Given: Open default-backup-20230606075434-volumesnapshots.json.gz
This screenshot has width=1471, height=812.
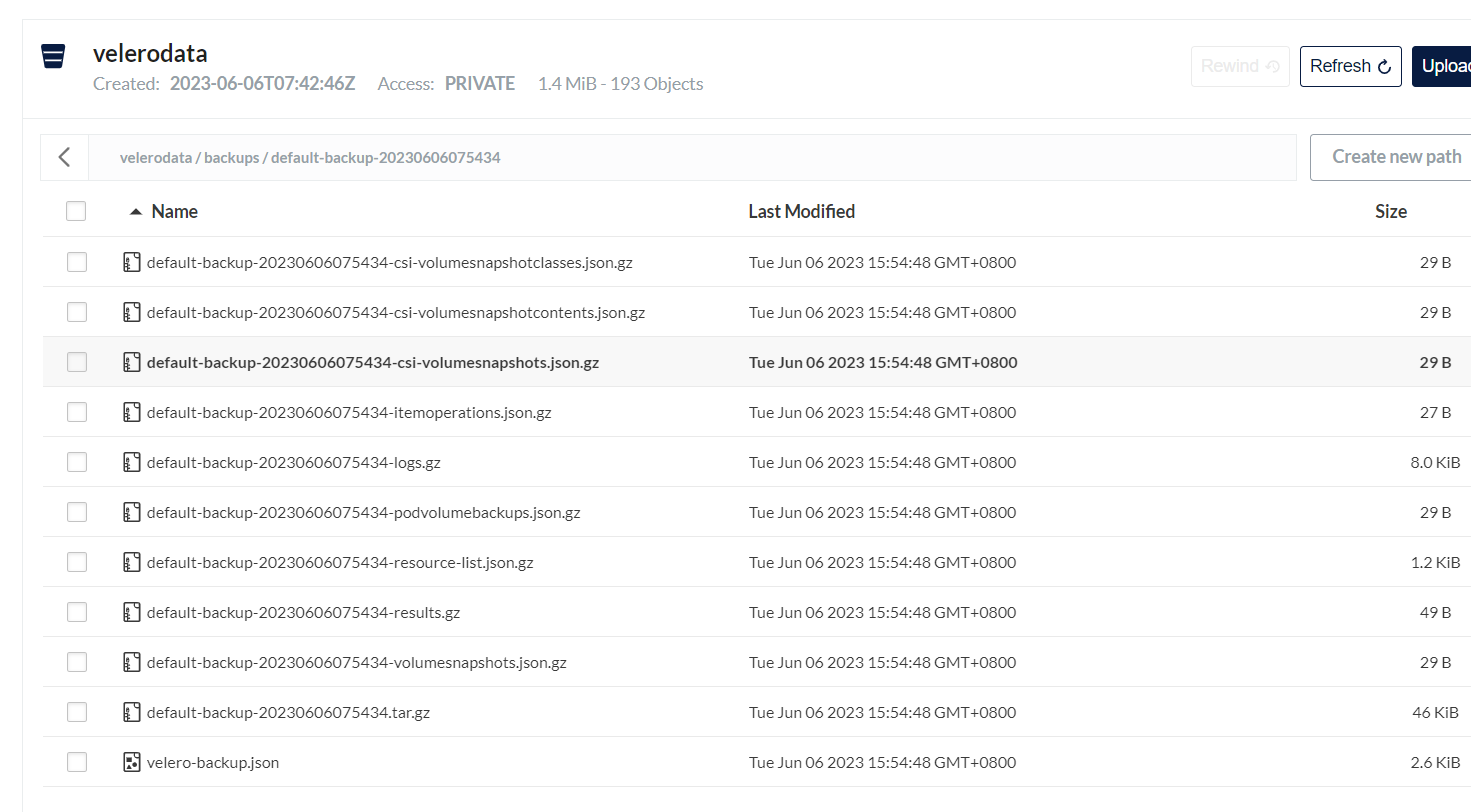Looking at the screenshot, I should pos(357,663).
